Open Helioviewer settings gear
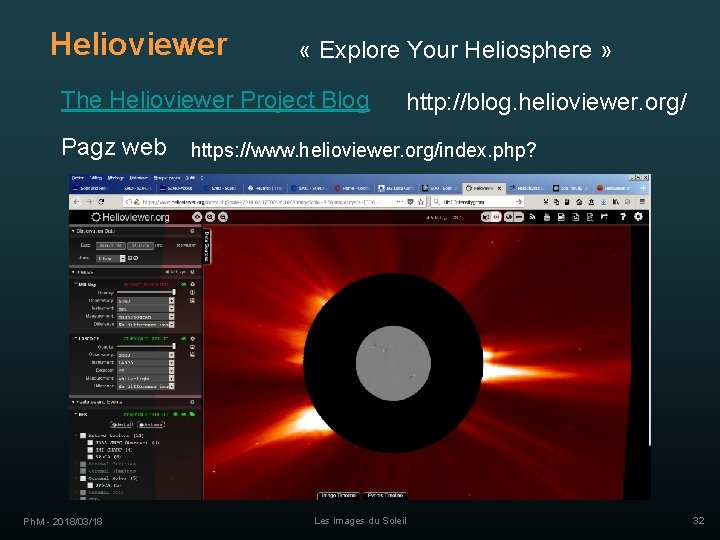 click(638, 217)
